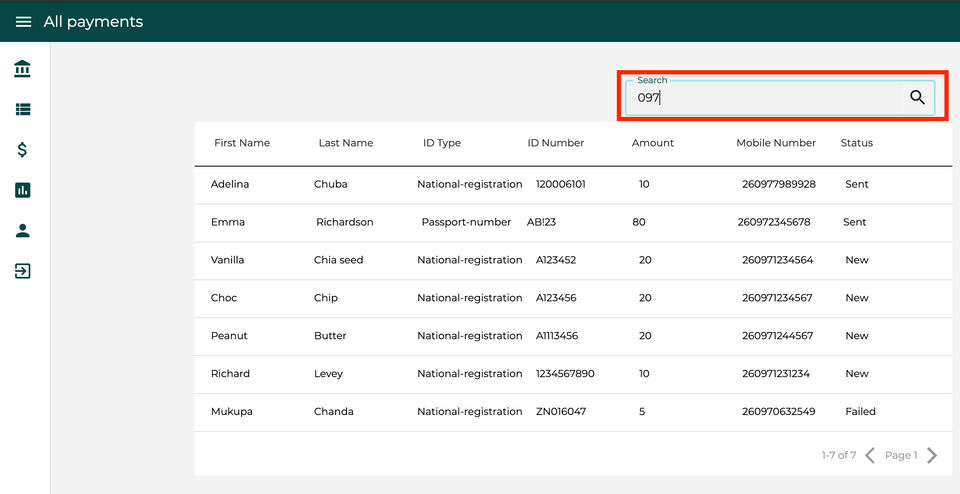Click the logout exit icon
This screenshot has height=494, width=960.
pos(23,271)
